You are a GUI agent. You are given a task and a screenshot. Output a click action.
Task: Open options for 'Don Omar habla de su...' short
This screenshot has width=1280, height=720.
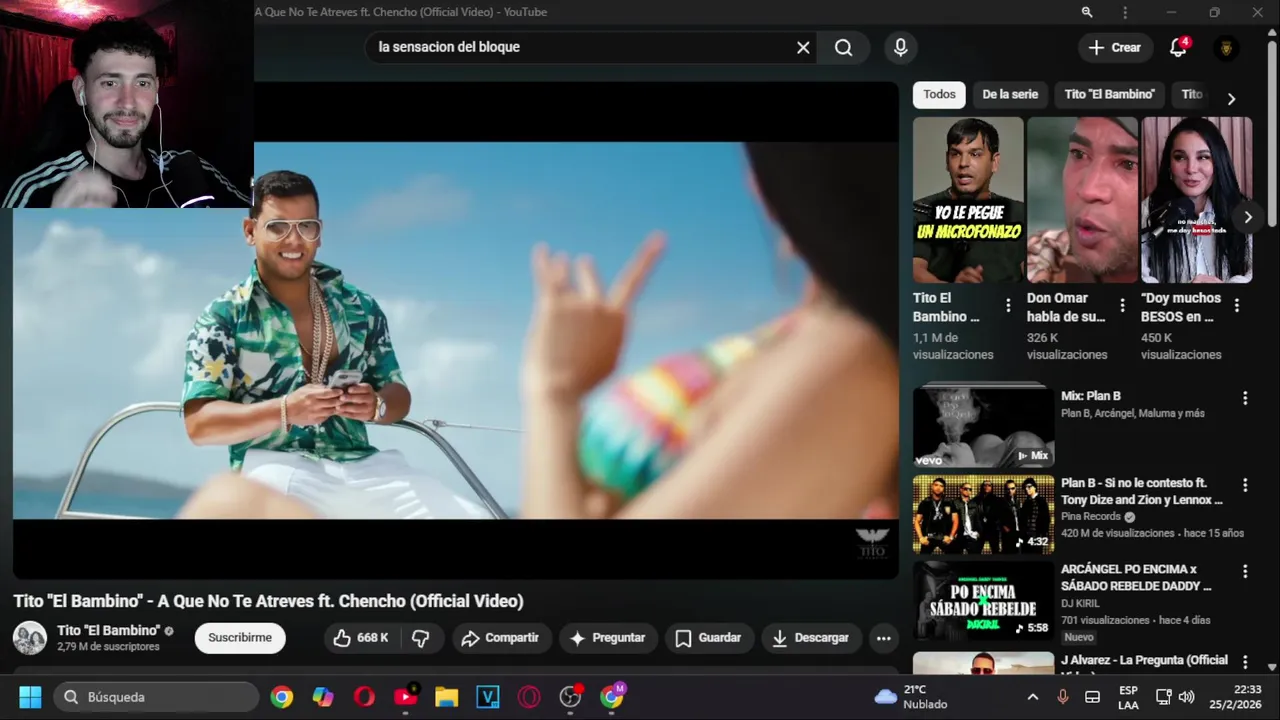point(1122,305)
